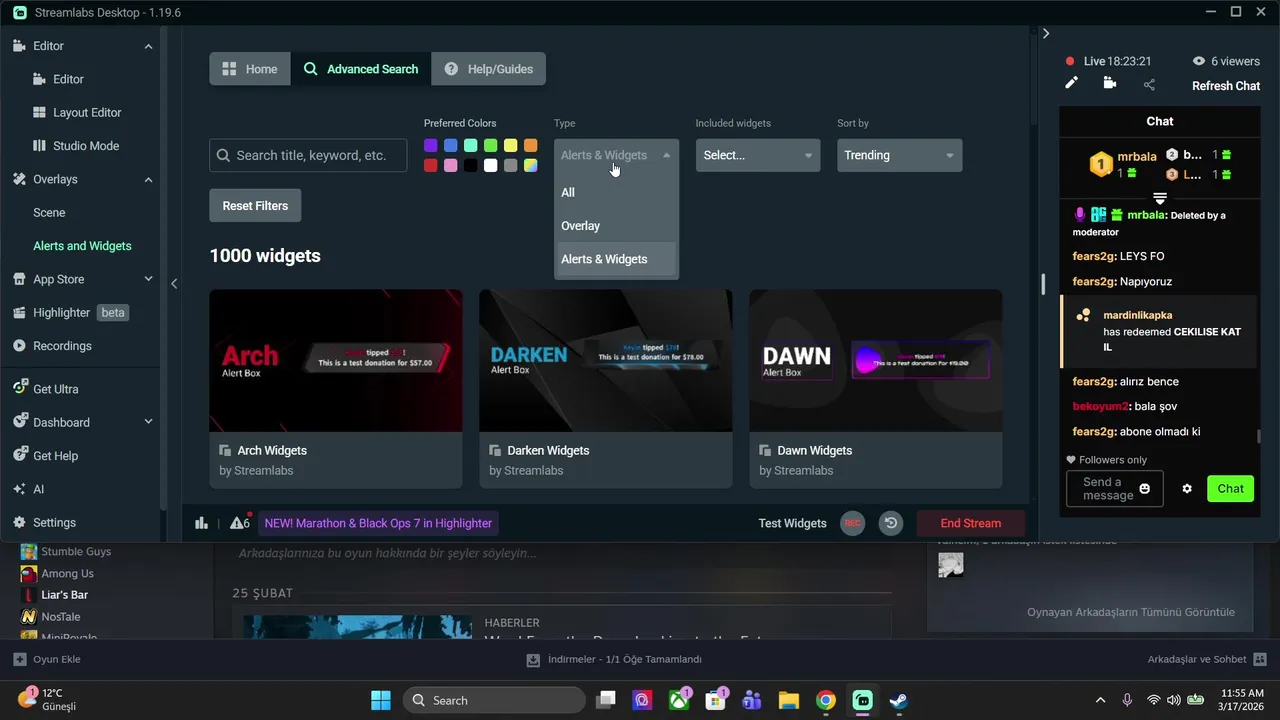This screenshot has height=720, width=1280.
Task: Choose Alerts & Widgets in Type list
Action: (616, 259)
